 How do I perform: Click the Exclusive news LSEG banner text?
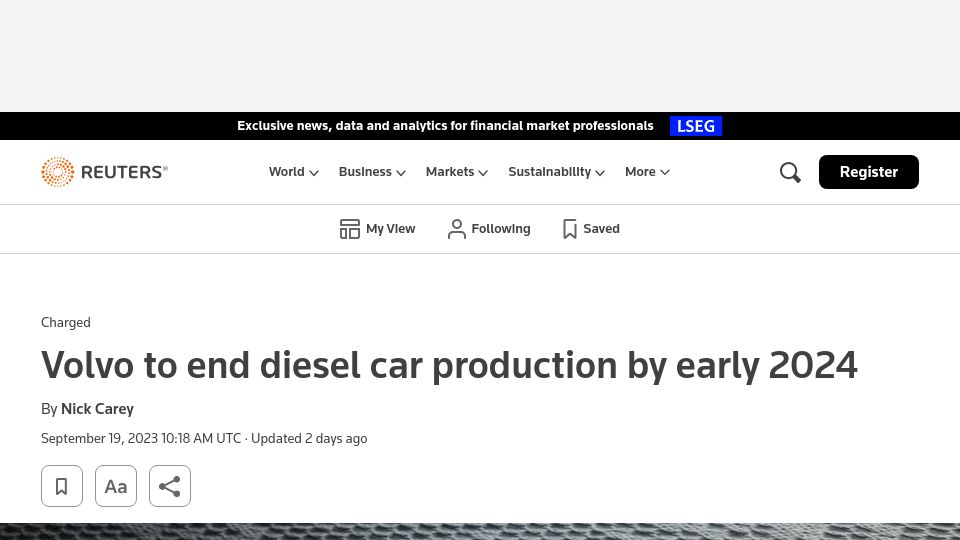[x=445, y=126]
